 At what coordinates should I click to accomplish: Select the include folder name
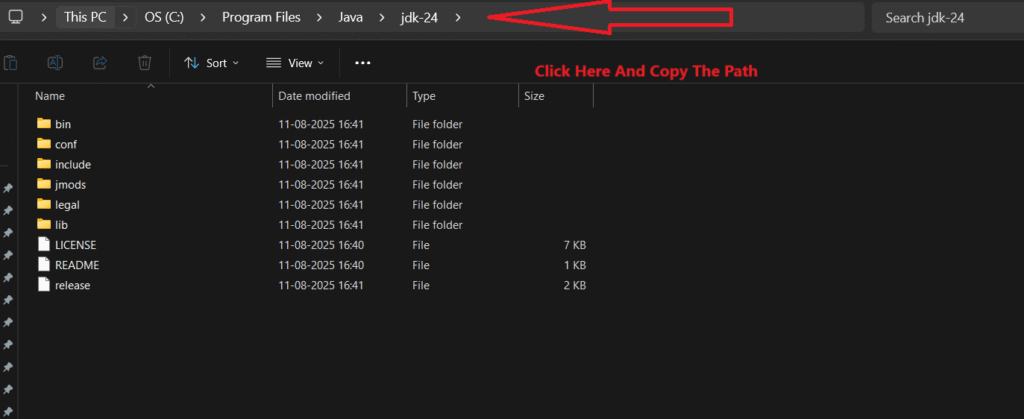(x=72, y=164)
